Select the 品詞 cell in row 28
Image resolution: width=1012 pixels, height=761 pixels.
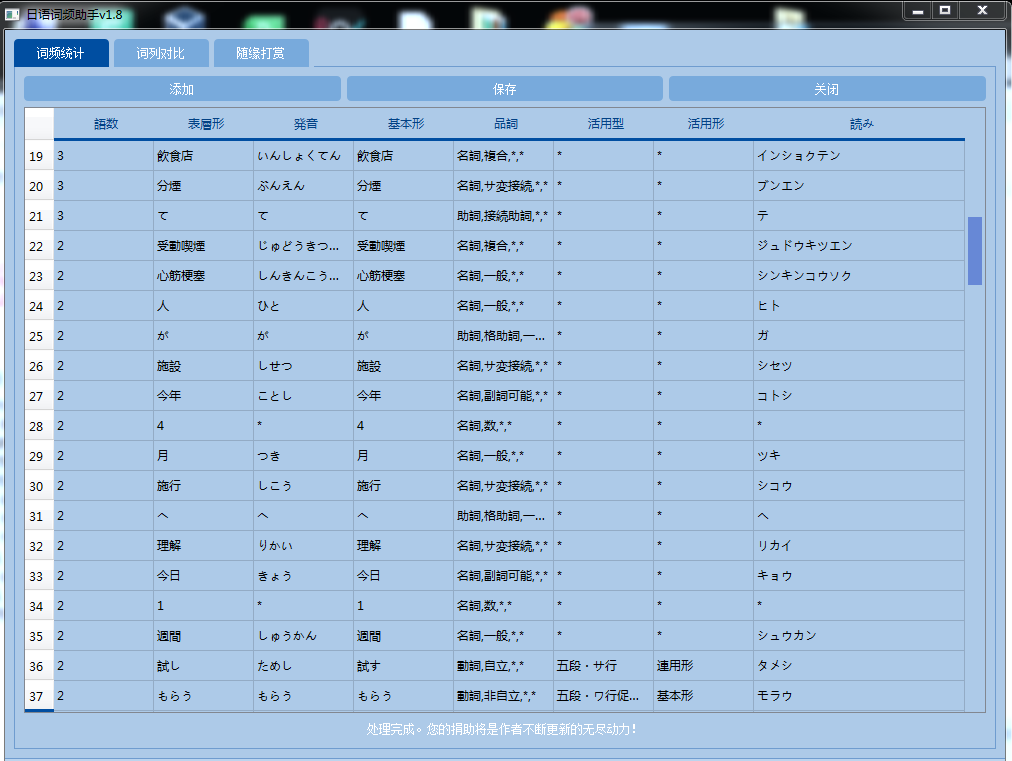pyautogui.click(x=503, y=425)
